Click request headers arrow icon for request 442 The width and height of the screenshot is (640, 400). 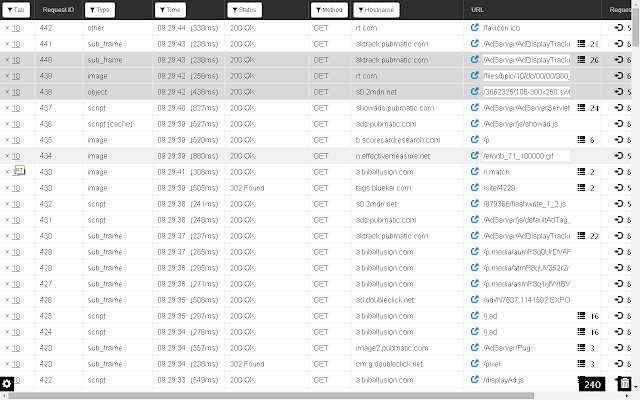click(619, 27)
